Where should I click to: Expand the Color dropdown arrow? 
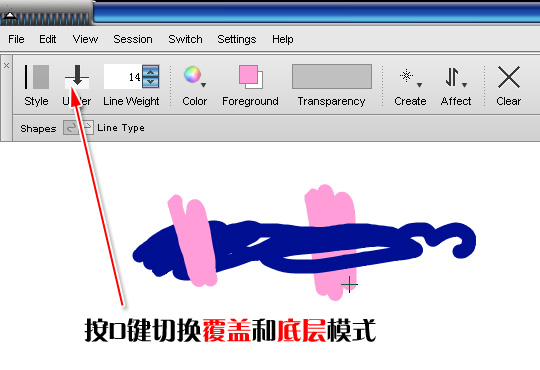click(204, 85)
